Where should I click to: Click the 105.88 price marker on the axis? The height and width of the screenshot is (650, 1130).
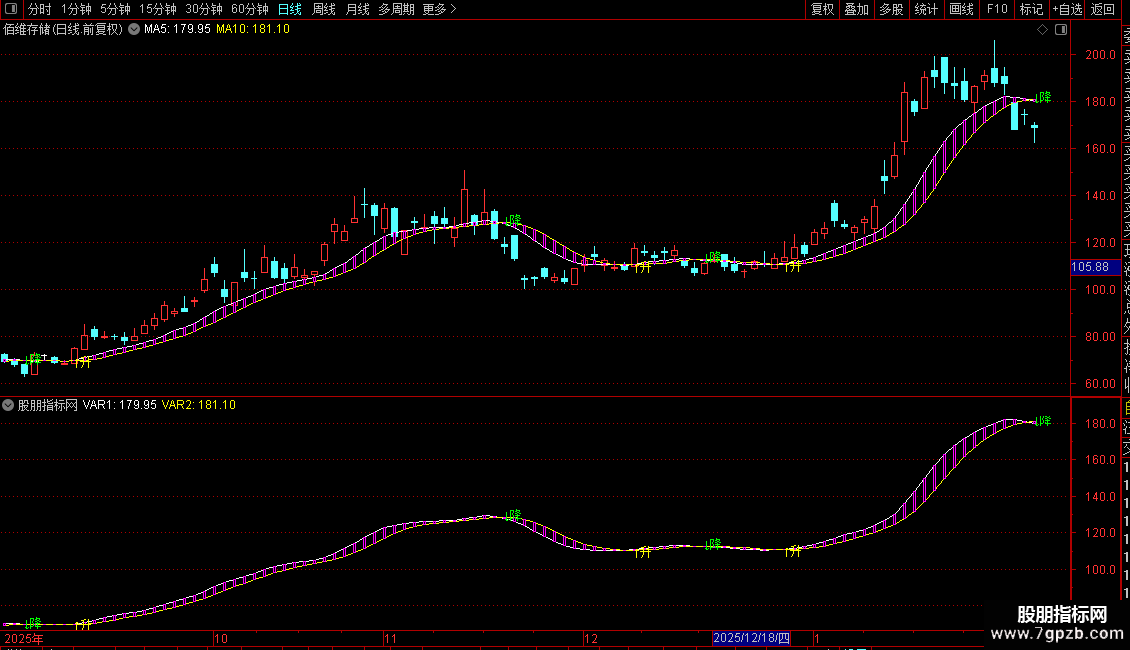(1095, 267)
